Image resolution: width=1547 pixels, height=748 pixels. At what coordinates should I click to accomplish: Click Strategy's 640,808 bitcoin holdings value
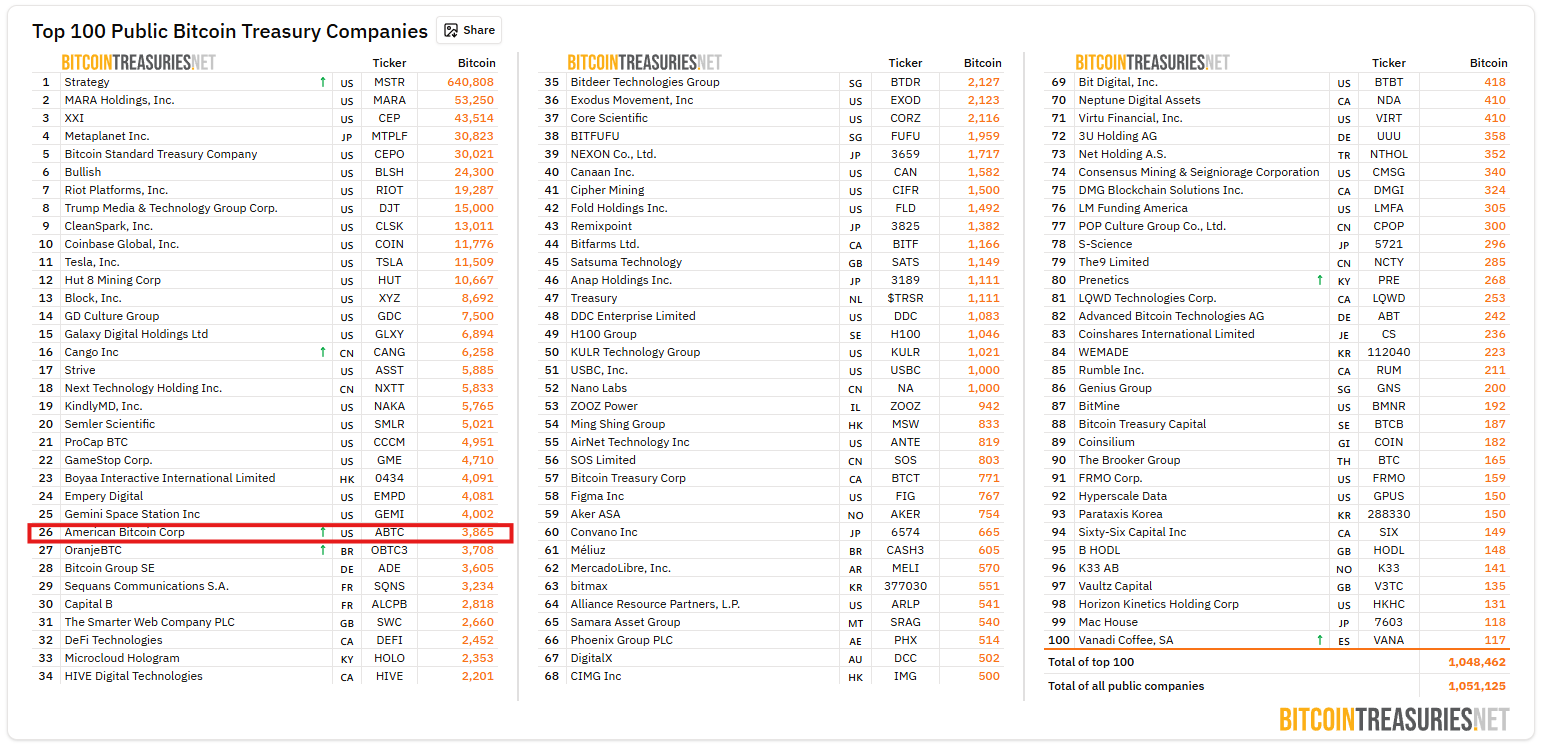470,82
